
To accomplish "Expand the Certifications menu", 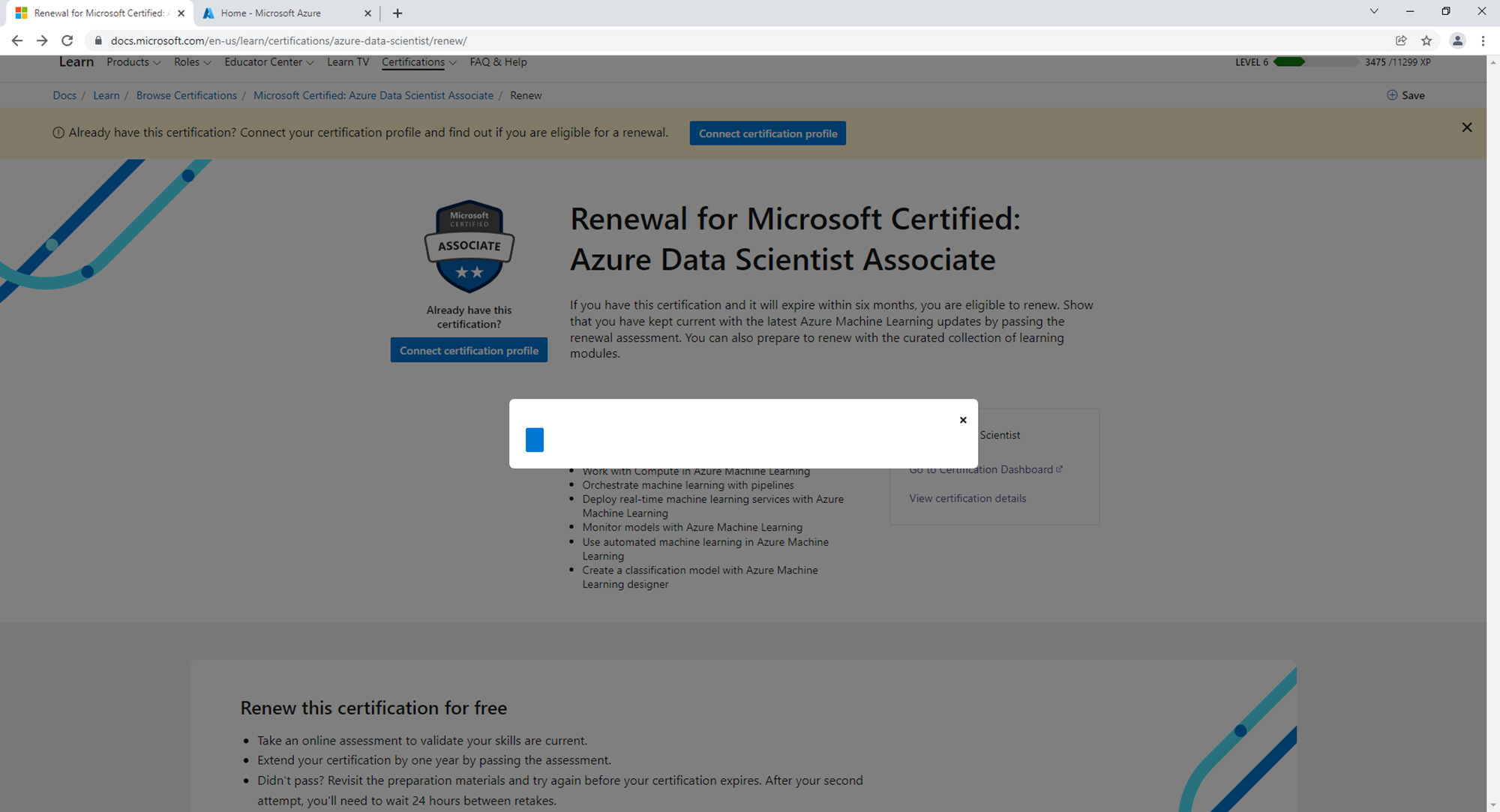I will click(x=418, y=62).
